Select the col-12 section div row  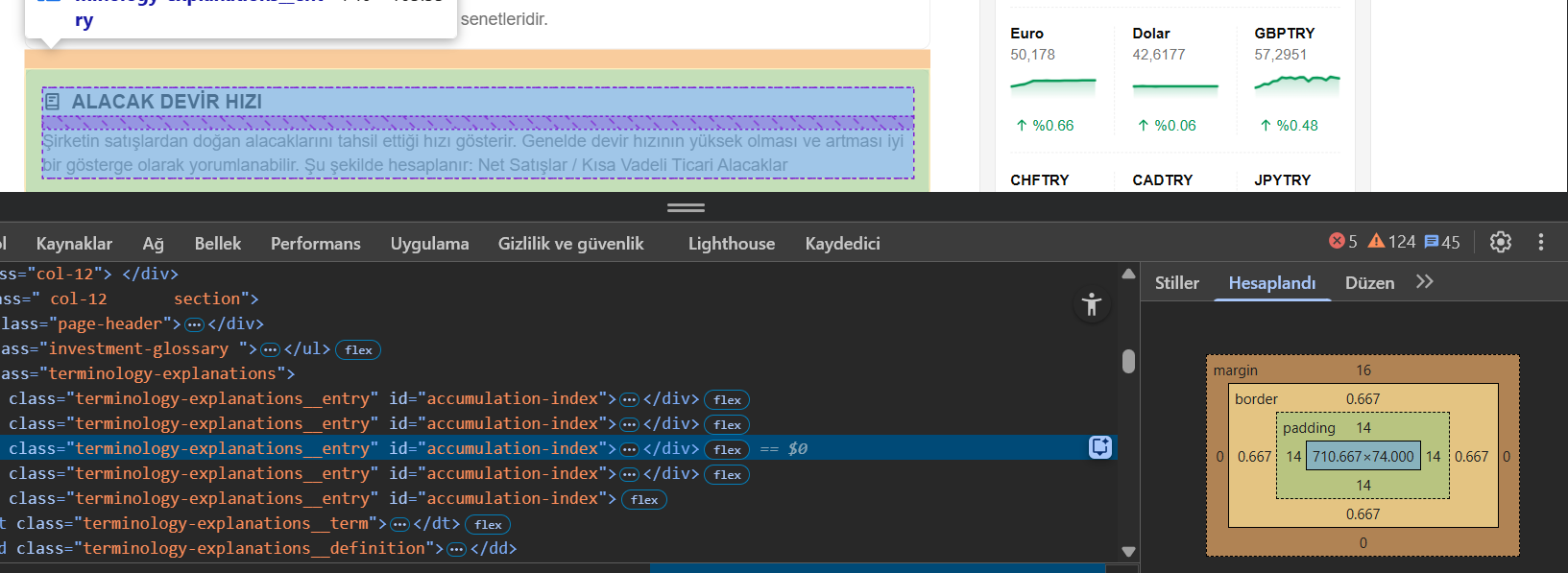coord(559,299)
